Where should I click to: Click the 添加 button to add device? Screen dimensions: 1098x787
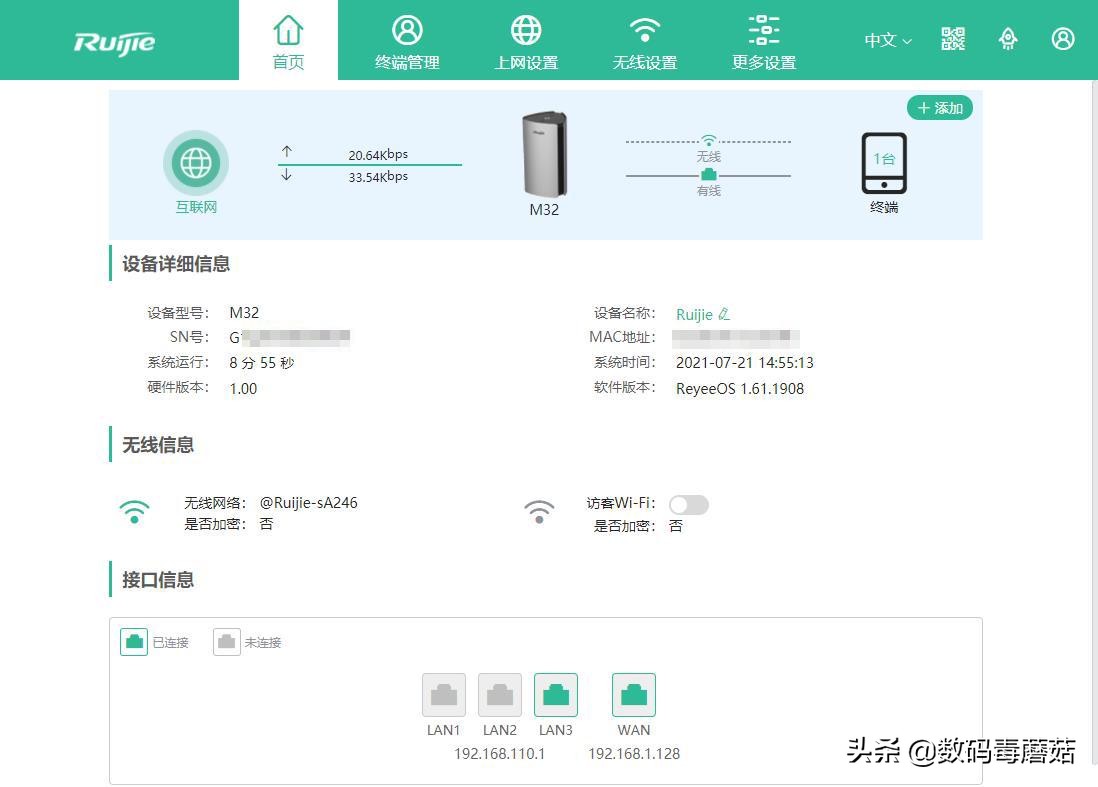coord(938,107)
